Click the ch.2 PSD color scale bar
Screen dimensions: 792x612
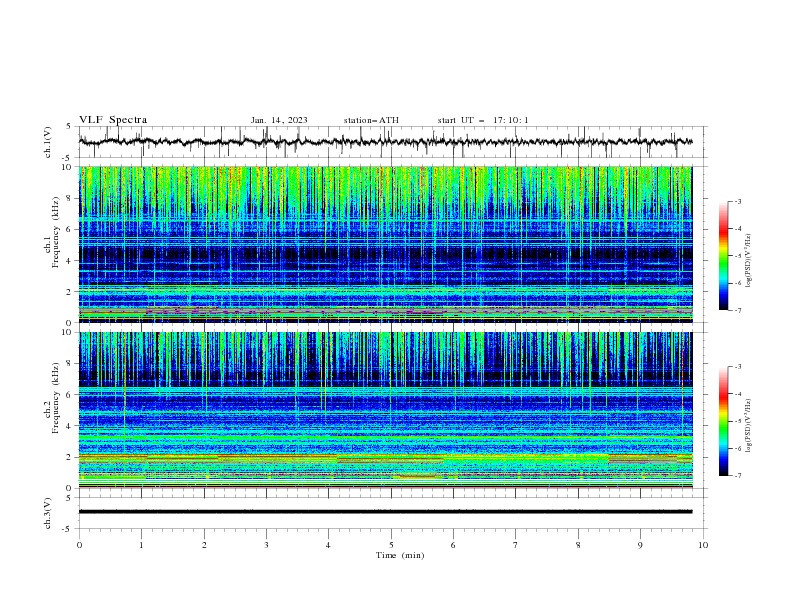[x=723, y=421]
